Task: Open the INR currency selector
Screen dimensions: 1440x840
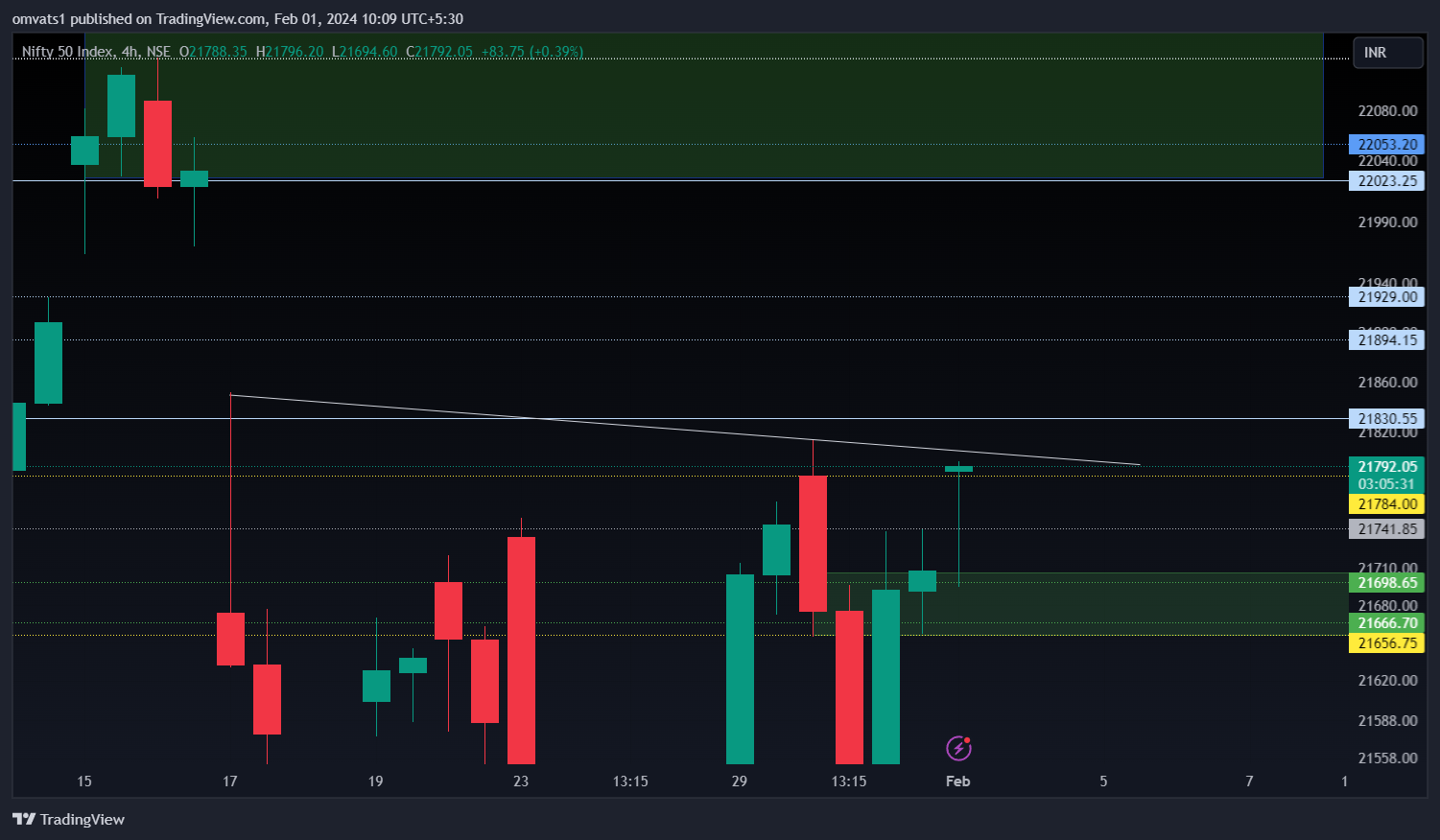Action: point(1387,53)
